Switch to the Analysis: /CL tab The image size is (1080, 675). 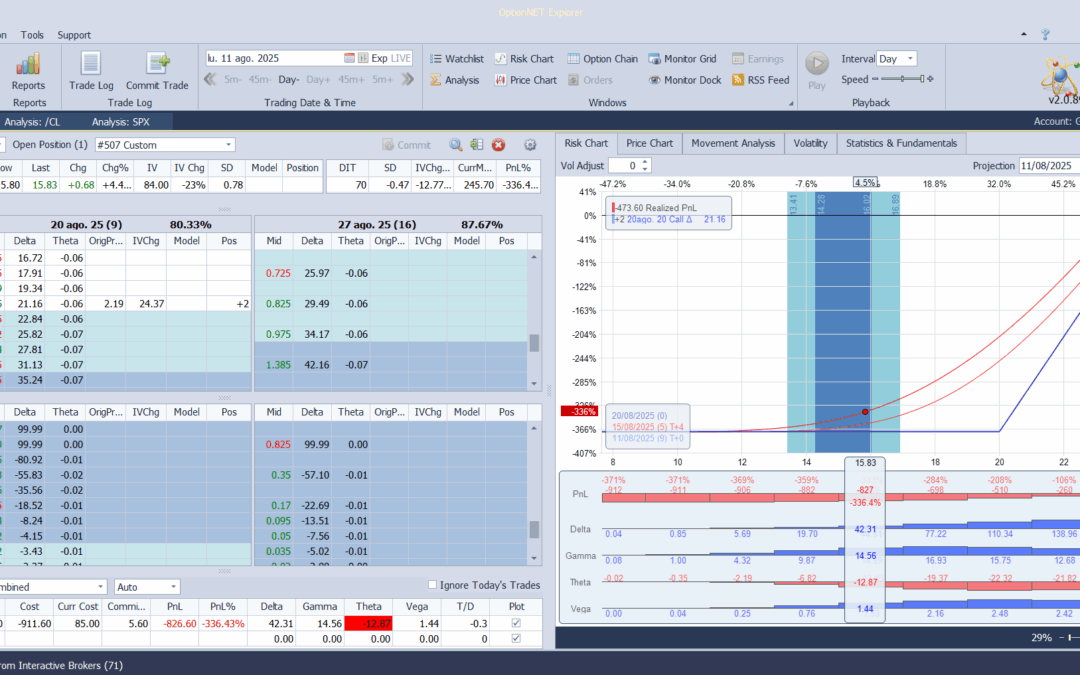pos(32,122)
